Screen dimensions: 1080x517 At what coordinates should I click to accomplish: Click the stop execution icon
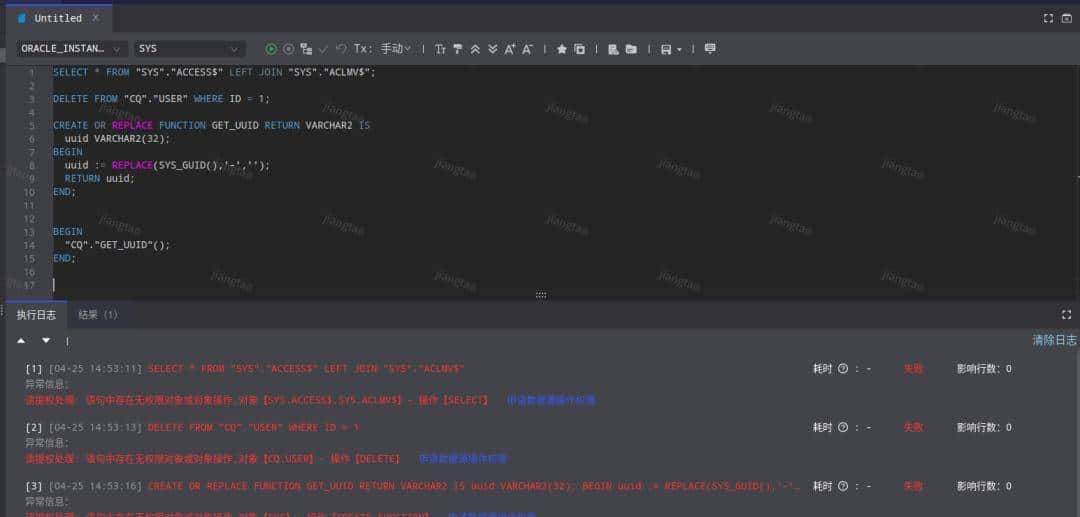point(289,49)
